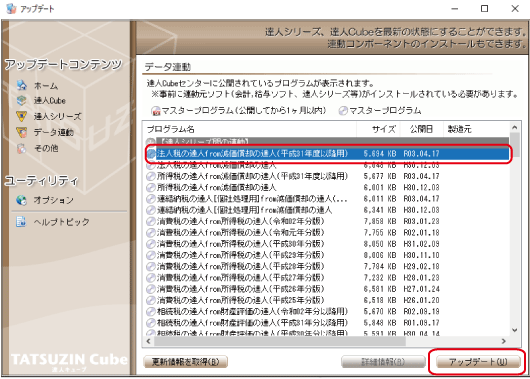Open the ヘルプトピック icon
The height and width of the screenshot is (379, 530).
click(x=21, y=221)
